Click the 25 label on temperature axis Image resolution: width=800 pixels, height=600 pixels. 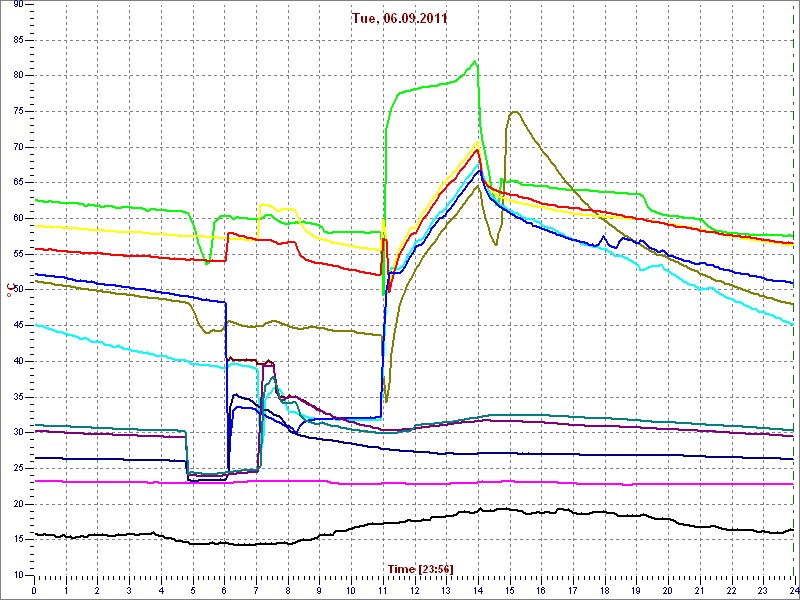tap(18, 468)
